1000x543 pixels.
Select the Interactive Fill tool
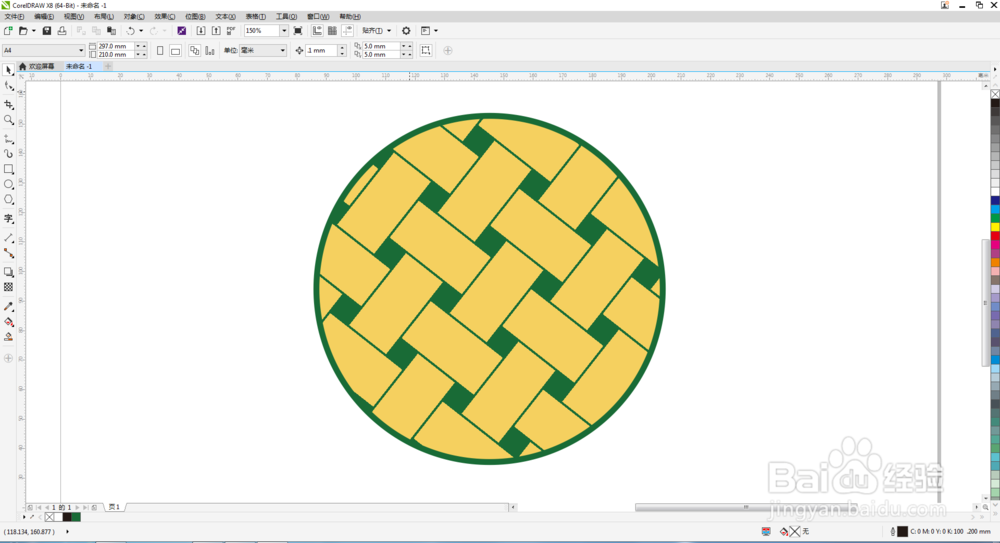8,322
